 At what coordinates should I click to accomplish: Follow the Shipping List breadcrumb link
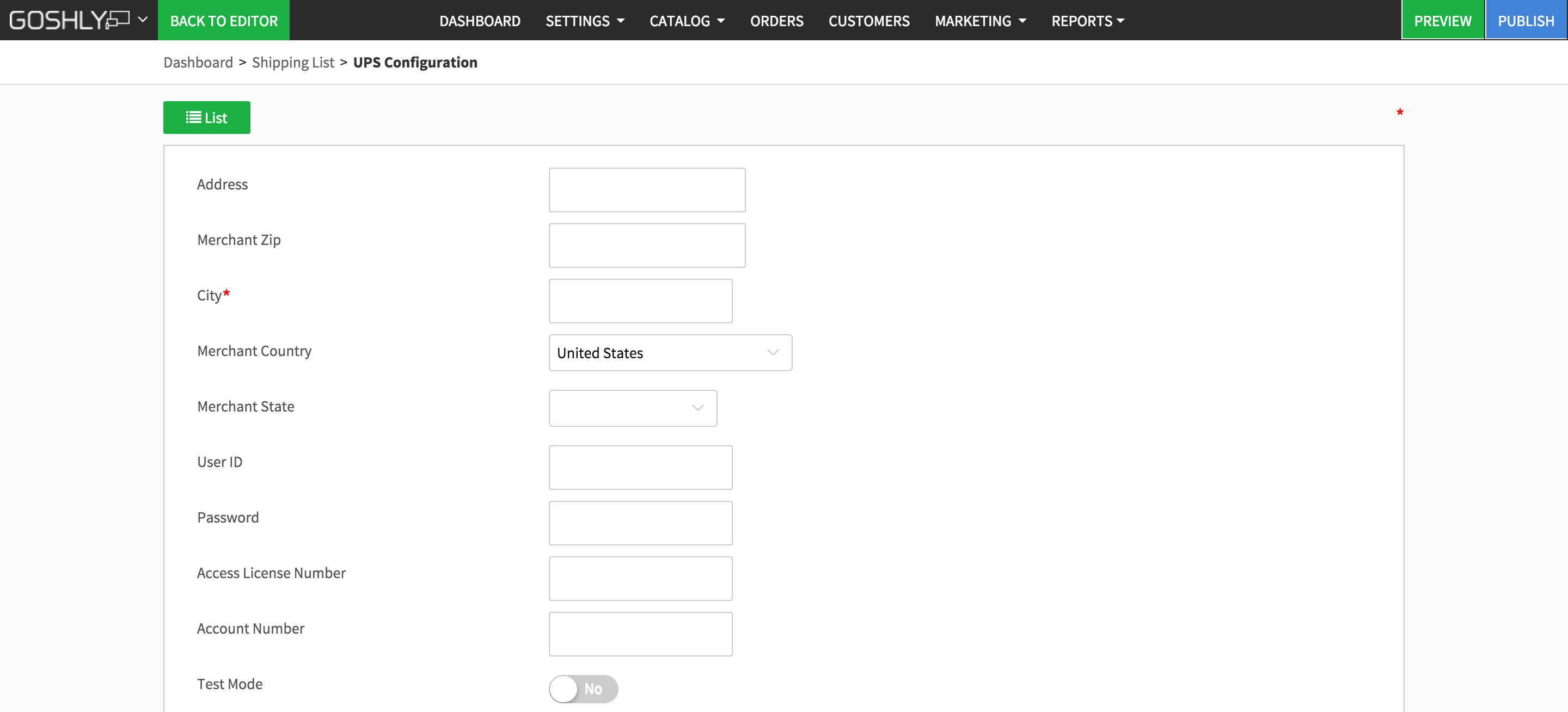coord(293,62)
